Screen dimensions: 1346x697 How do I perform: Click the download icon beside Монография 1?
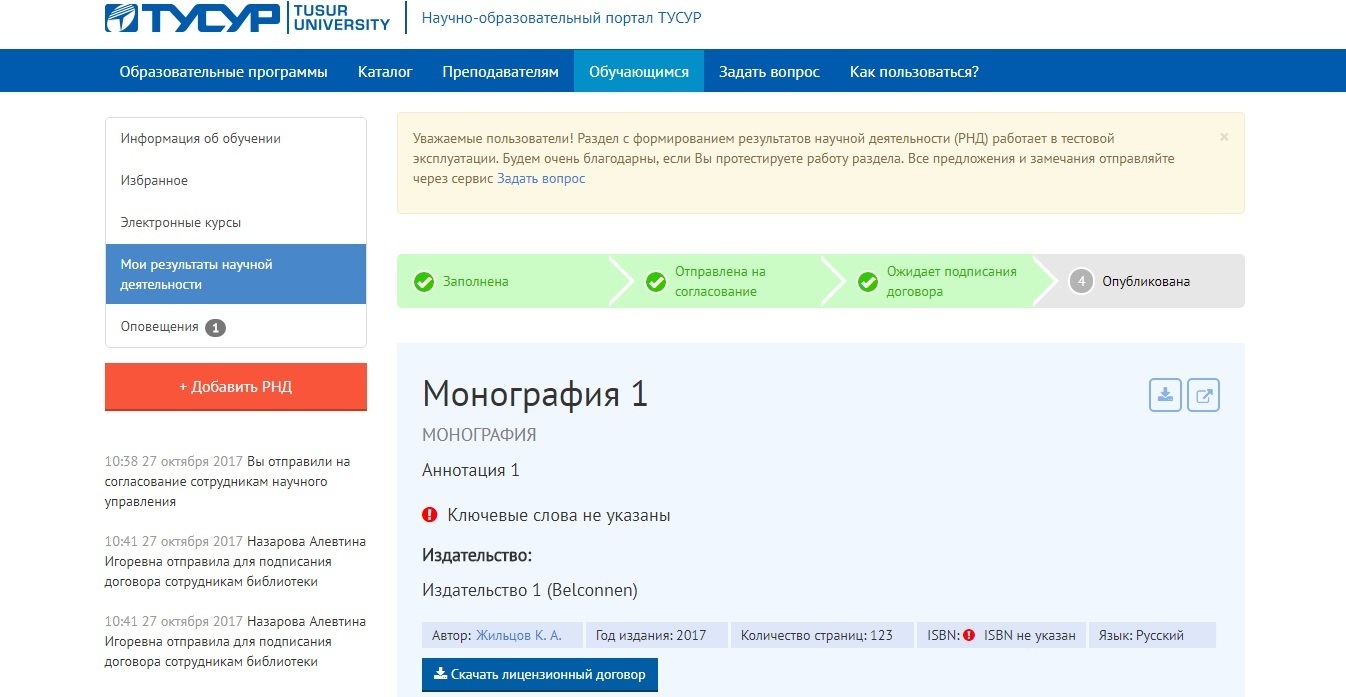pos(1165,395)
